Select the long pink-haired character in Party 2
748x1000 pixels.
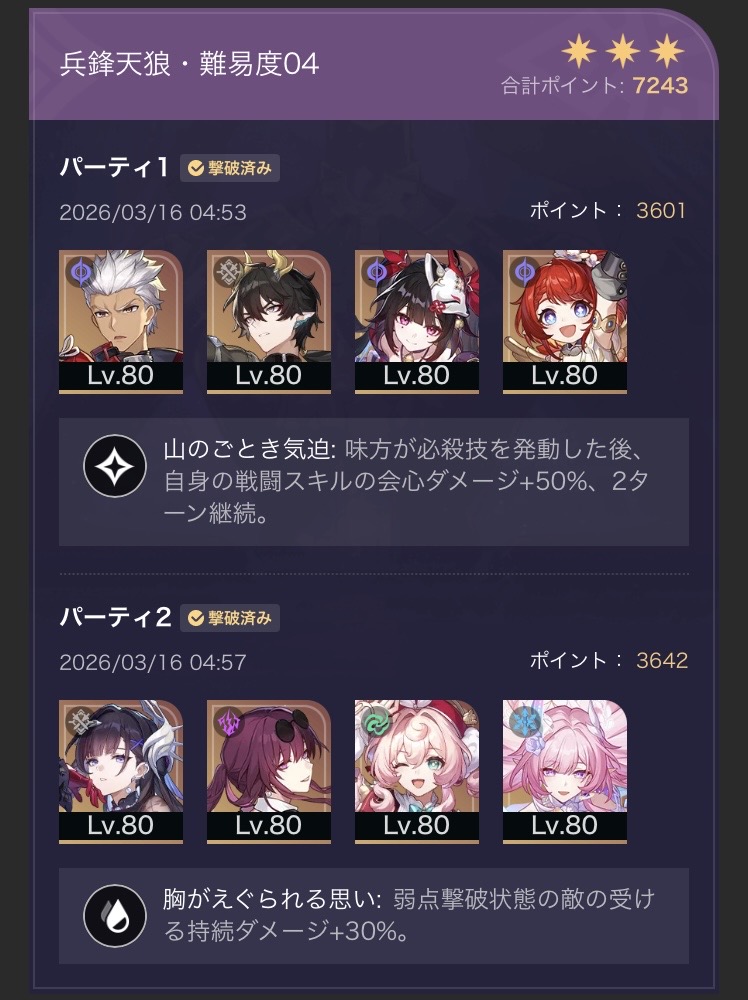click(x=564, y=771)
